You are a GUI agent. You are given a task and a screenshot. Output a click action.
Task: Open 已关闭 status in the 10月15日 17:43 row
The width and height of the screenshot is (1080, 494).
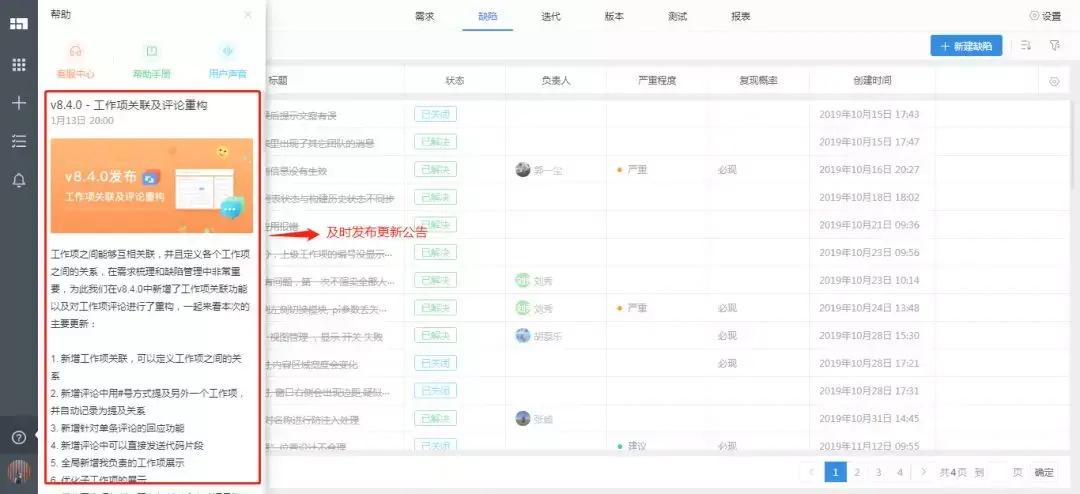[435, 114]
